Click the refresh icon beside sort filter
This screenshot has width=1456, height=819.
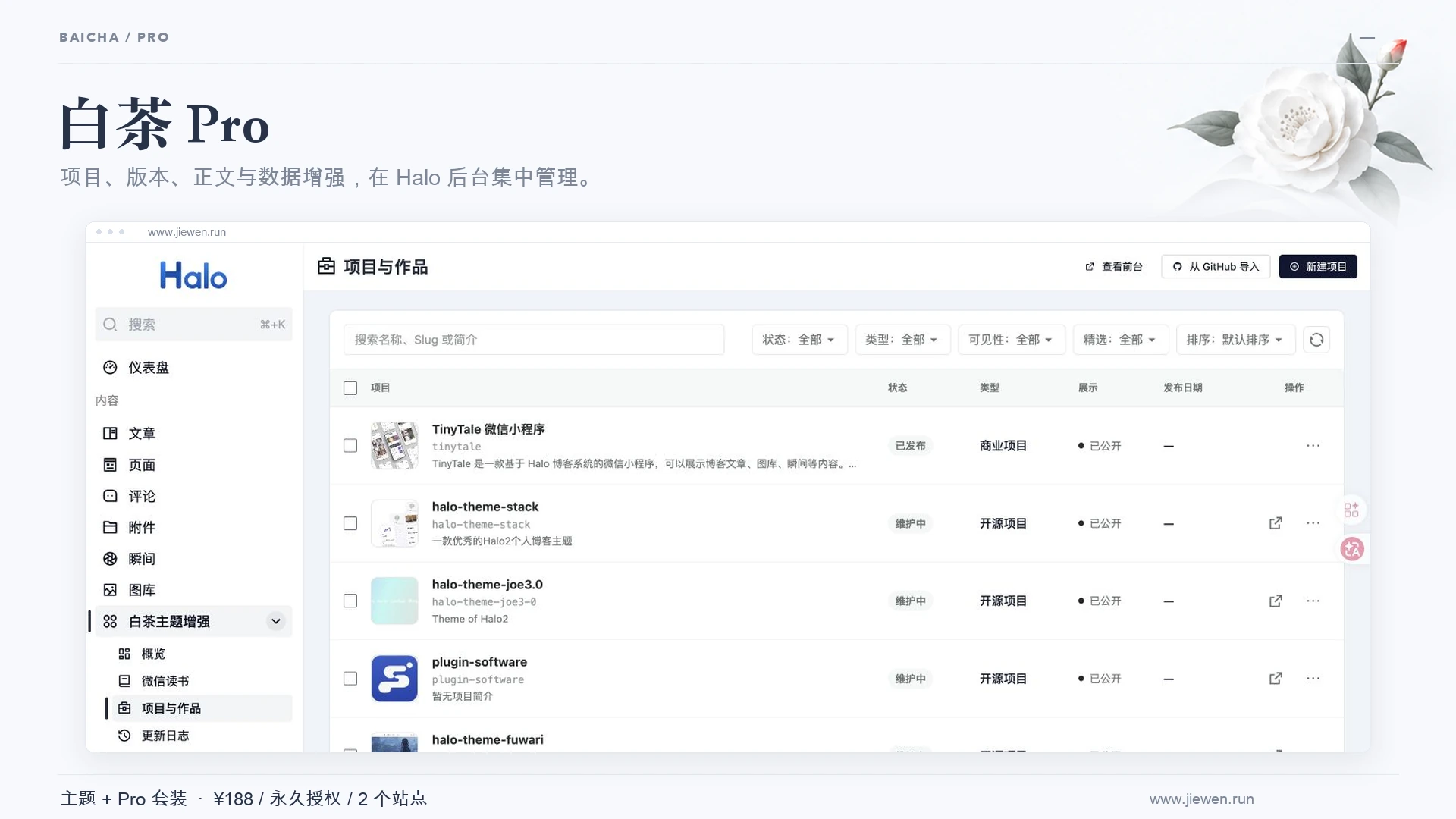point(1316,340)
